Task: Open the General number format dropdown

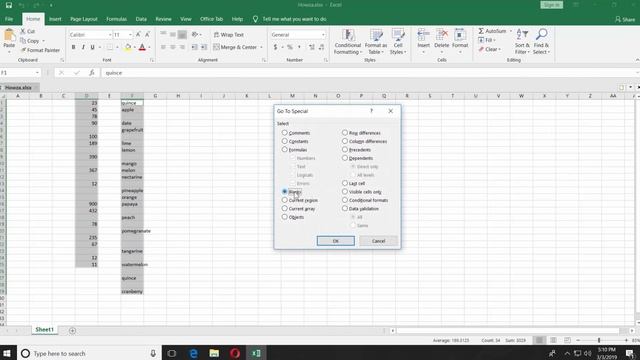Action: click(323, 35)
